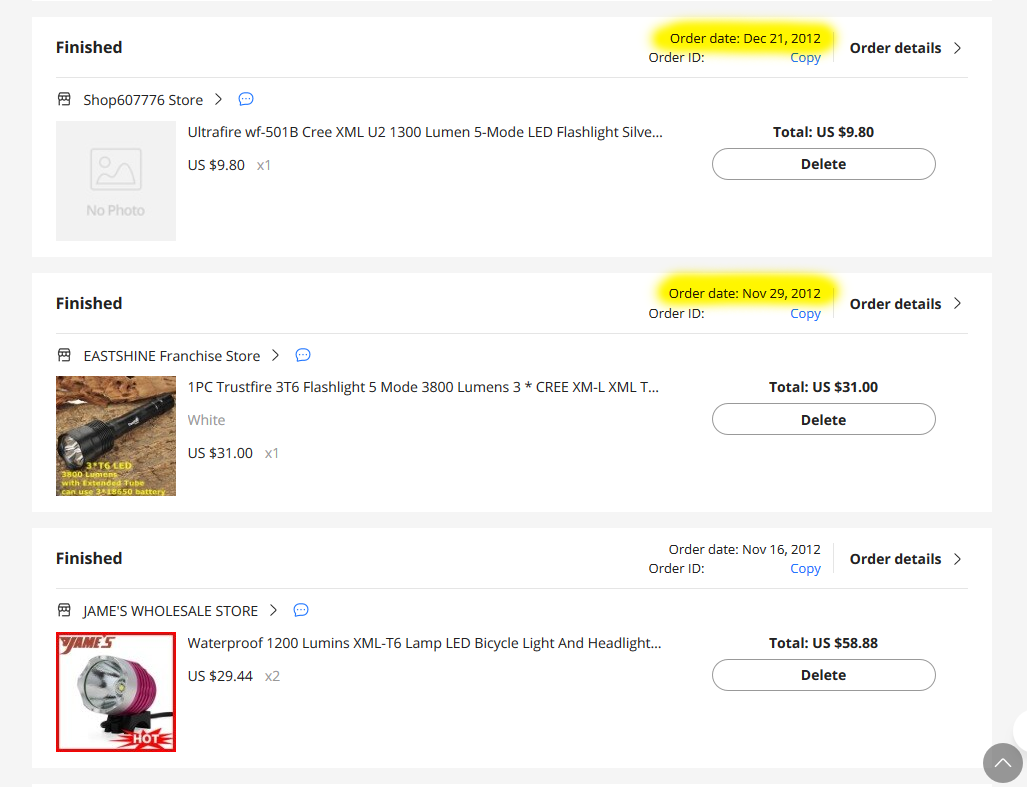This screenshot has width=1027, height=787.
Task: Open JAME'S bicycle headlight product image
Action: tap(116, 692)
